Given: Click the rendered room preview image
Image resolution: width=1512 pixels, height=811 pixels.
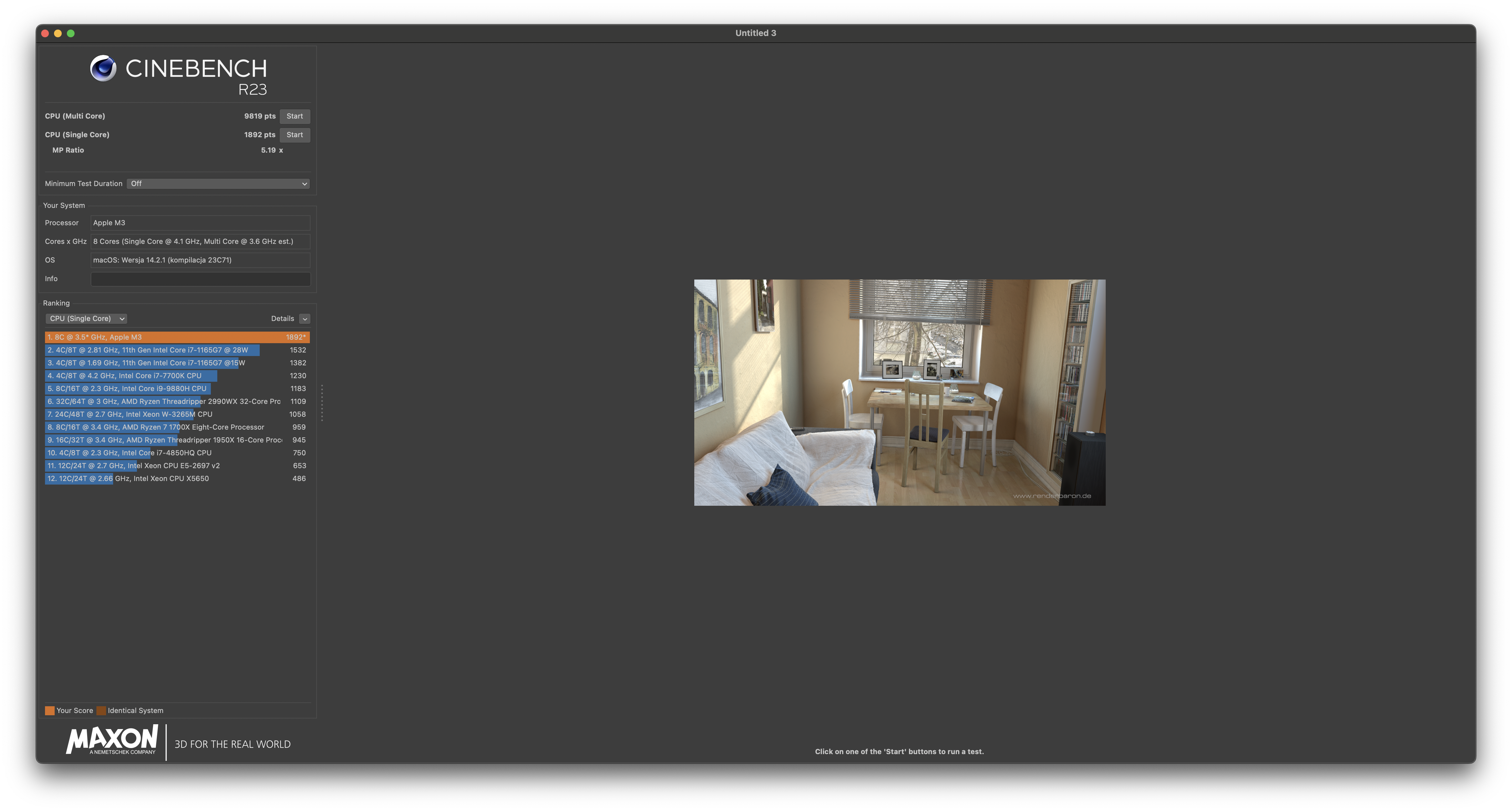Looking at the screenshot, I should pyautogui.click(x=899, y=392).
